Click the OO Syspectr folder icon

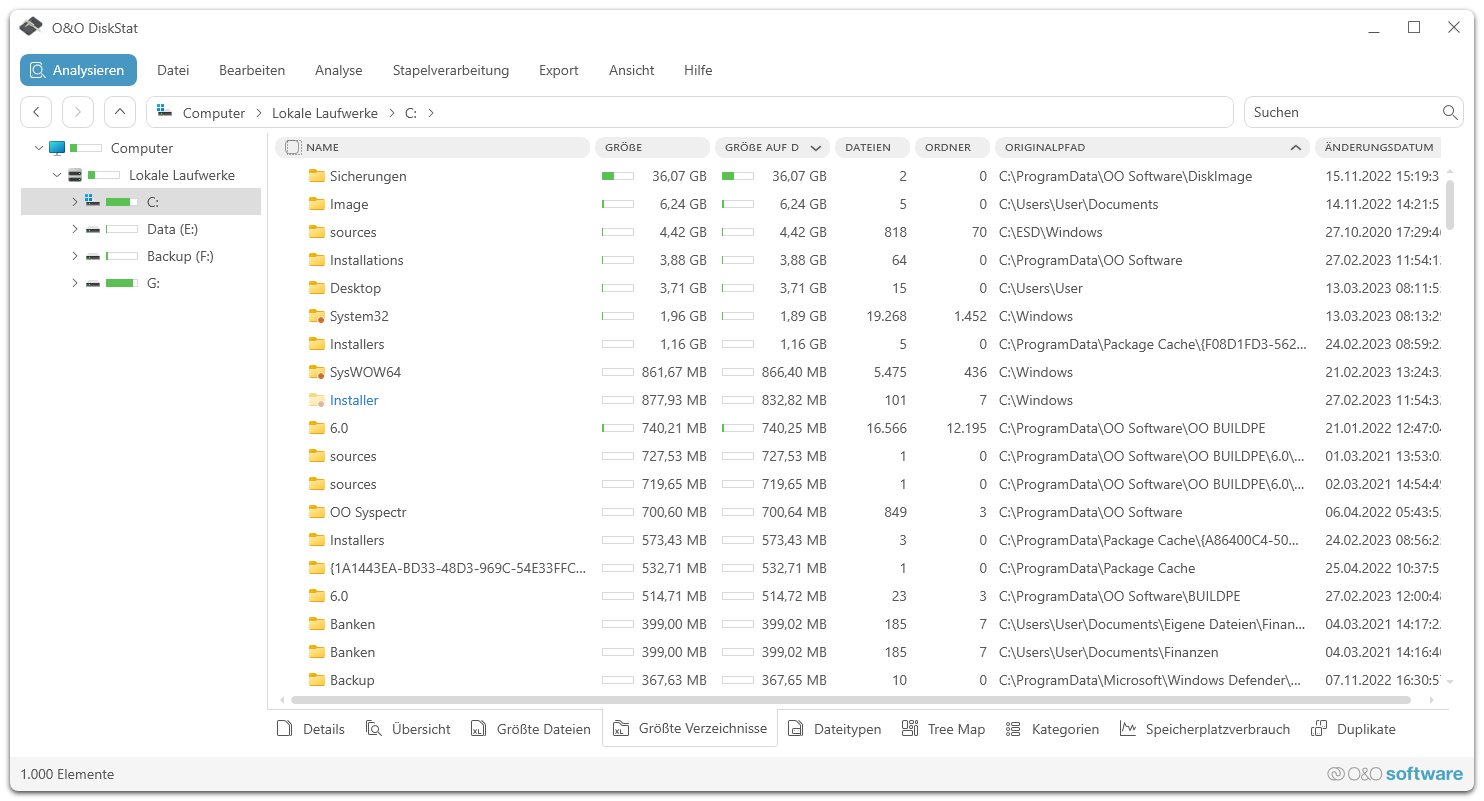point(317,512)
